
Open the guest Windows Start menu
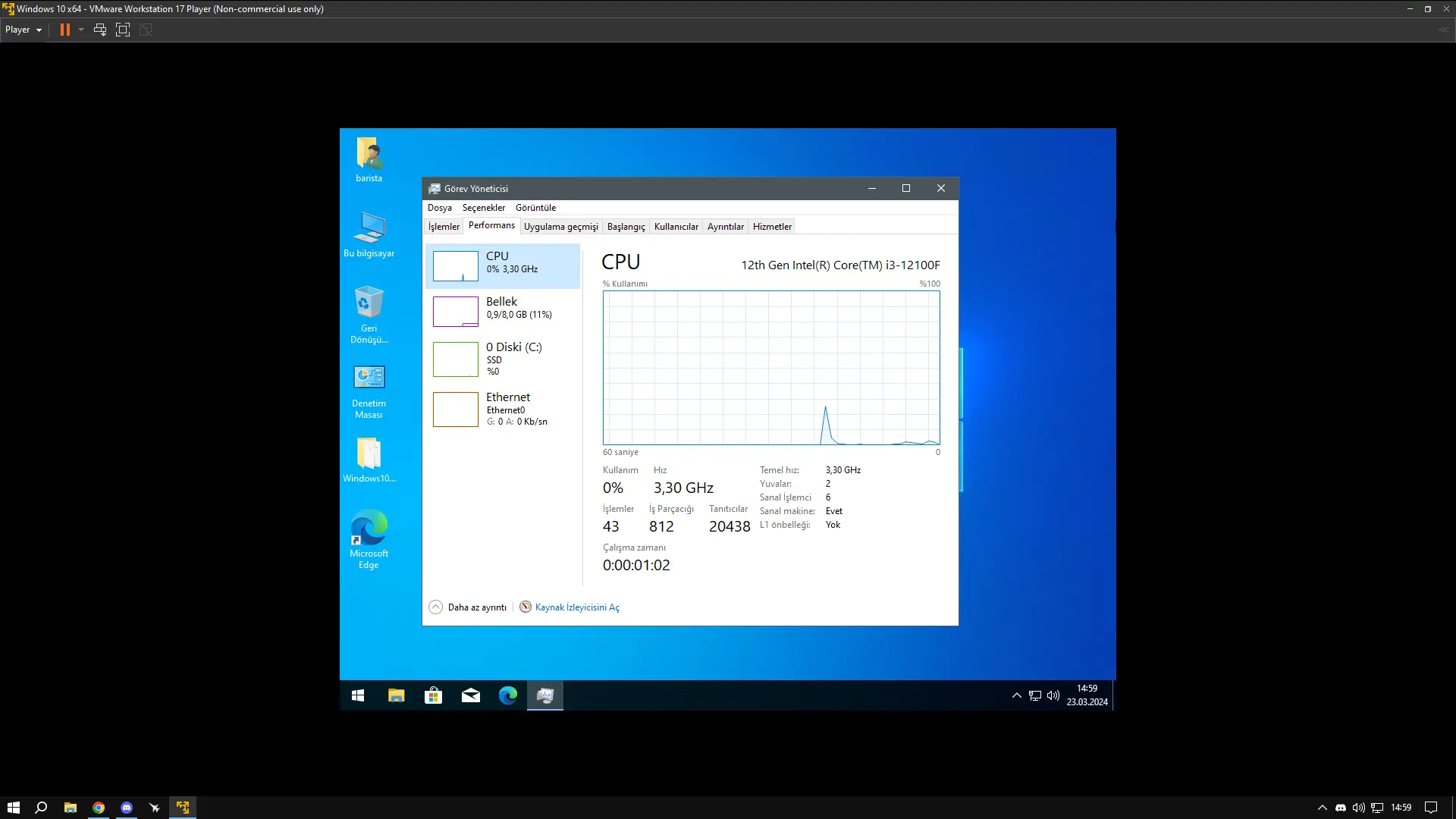click(x=358, y=695)
